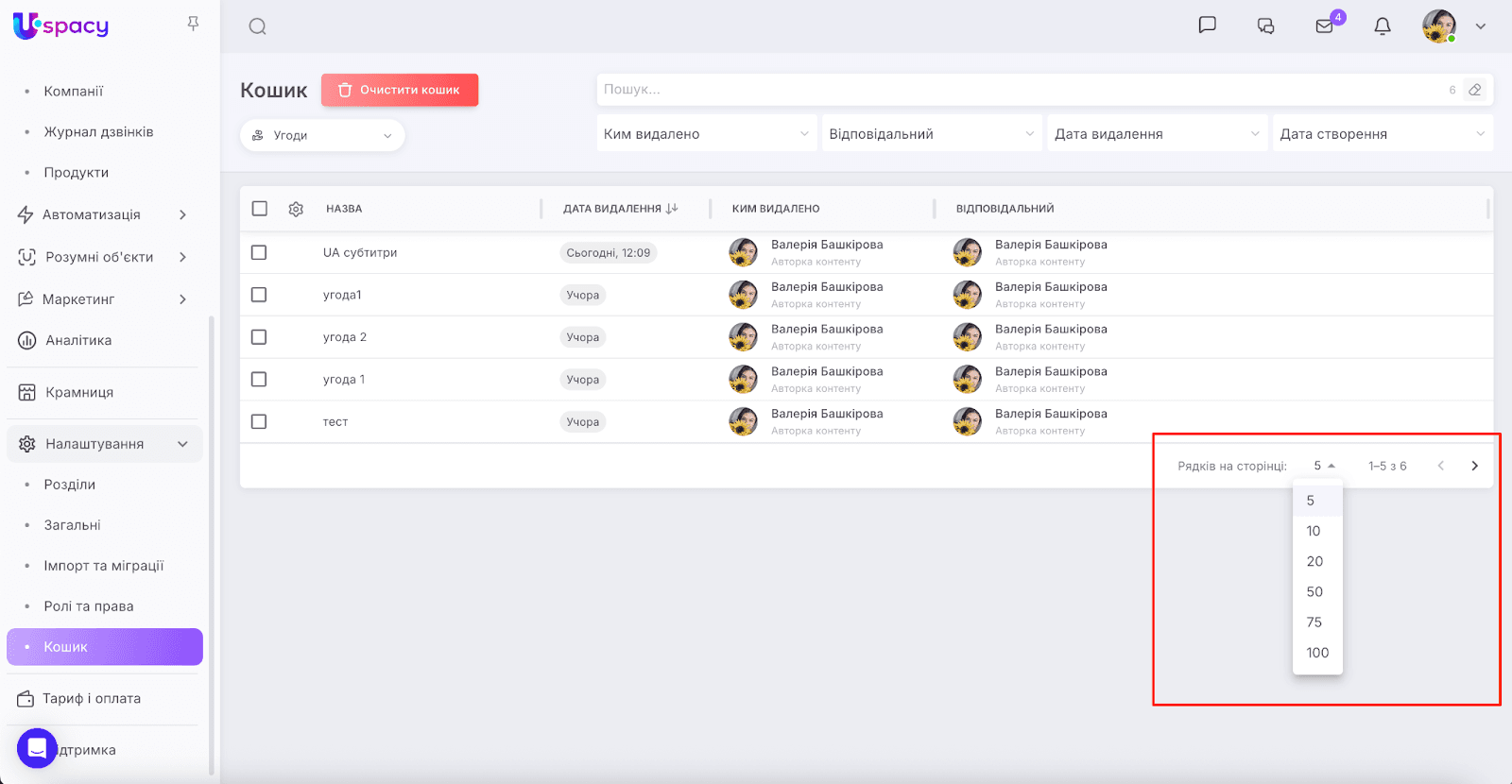The width and height of the screenshot is (1512, 784).
Task: Pin the sidebar with pin icon
Action: click(193, 24)
